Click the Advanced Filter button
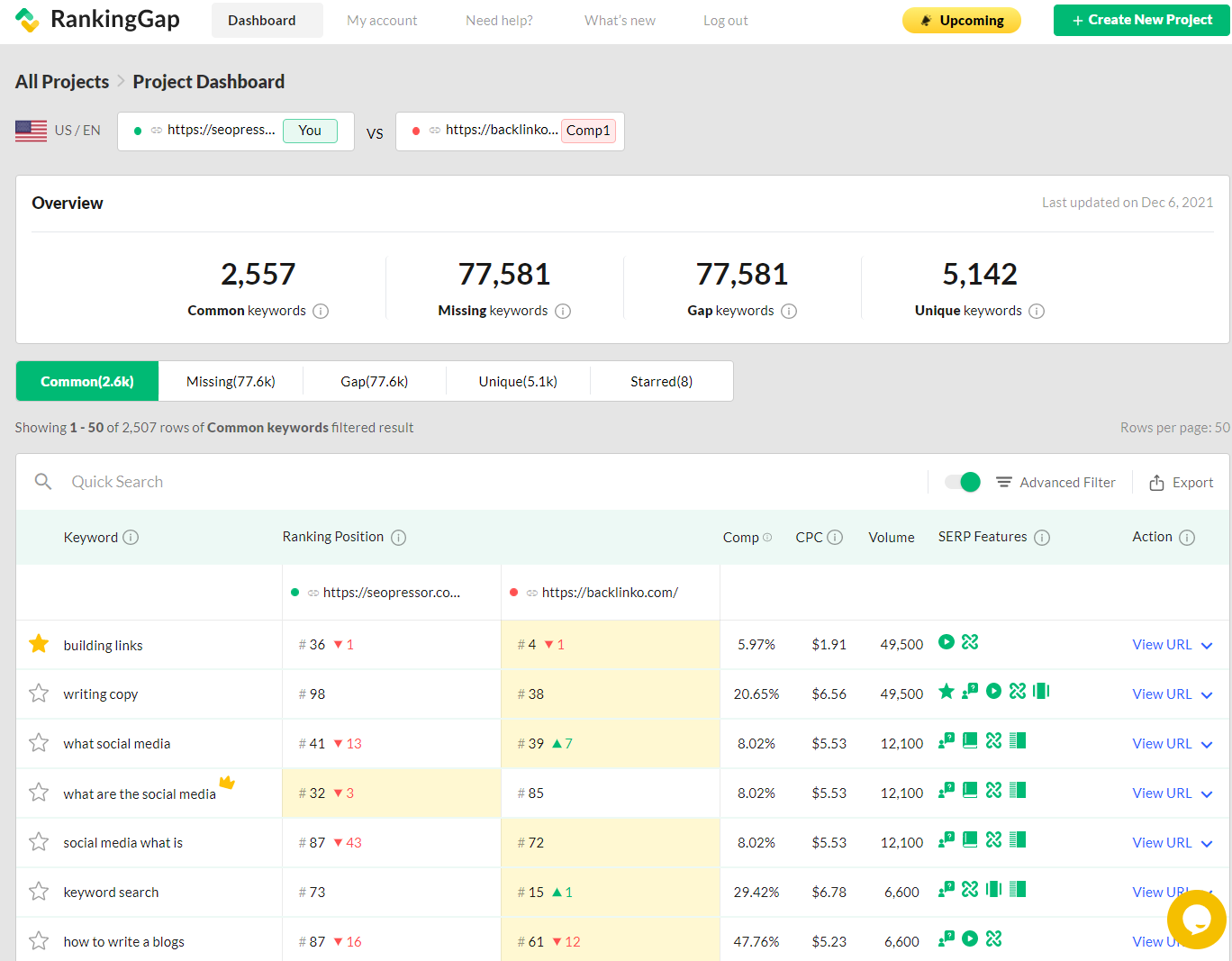 click(x=1055, y=483)
